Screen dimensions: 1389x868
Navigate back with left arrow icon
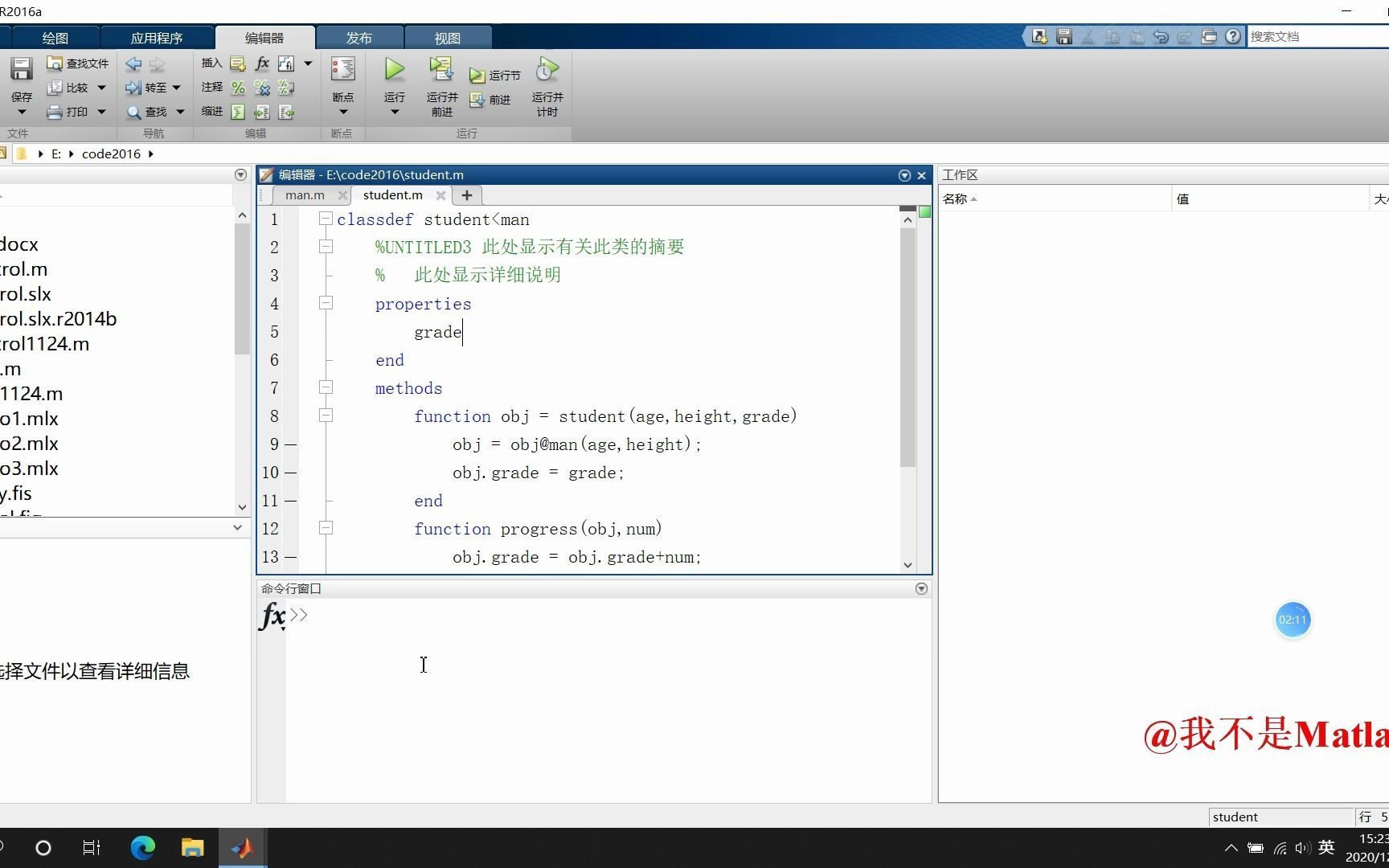point(133,63)
